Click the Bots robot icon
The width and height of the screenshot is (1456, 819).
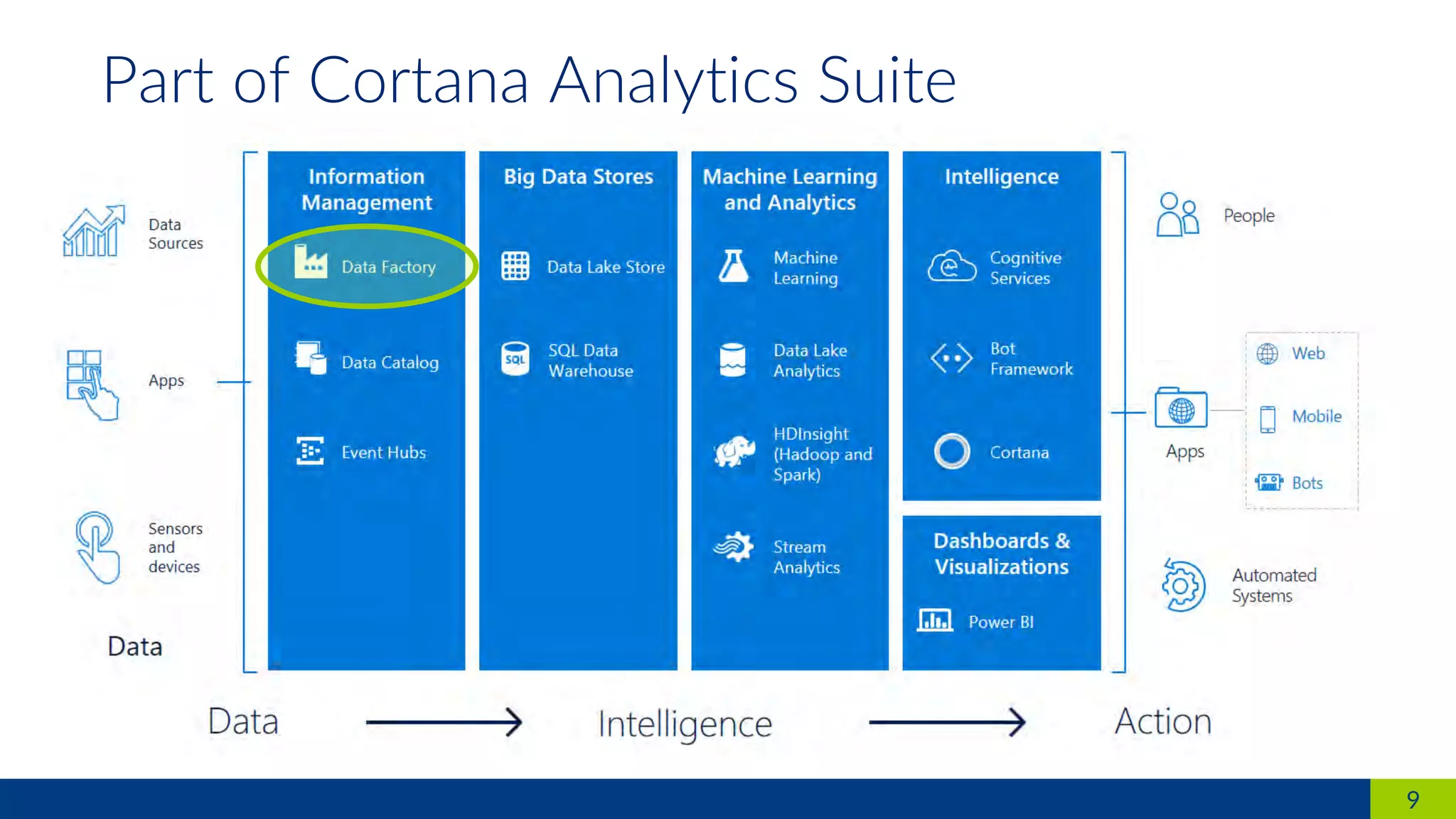point(1268,483)
